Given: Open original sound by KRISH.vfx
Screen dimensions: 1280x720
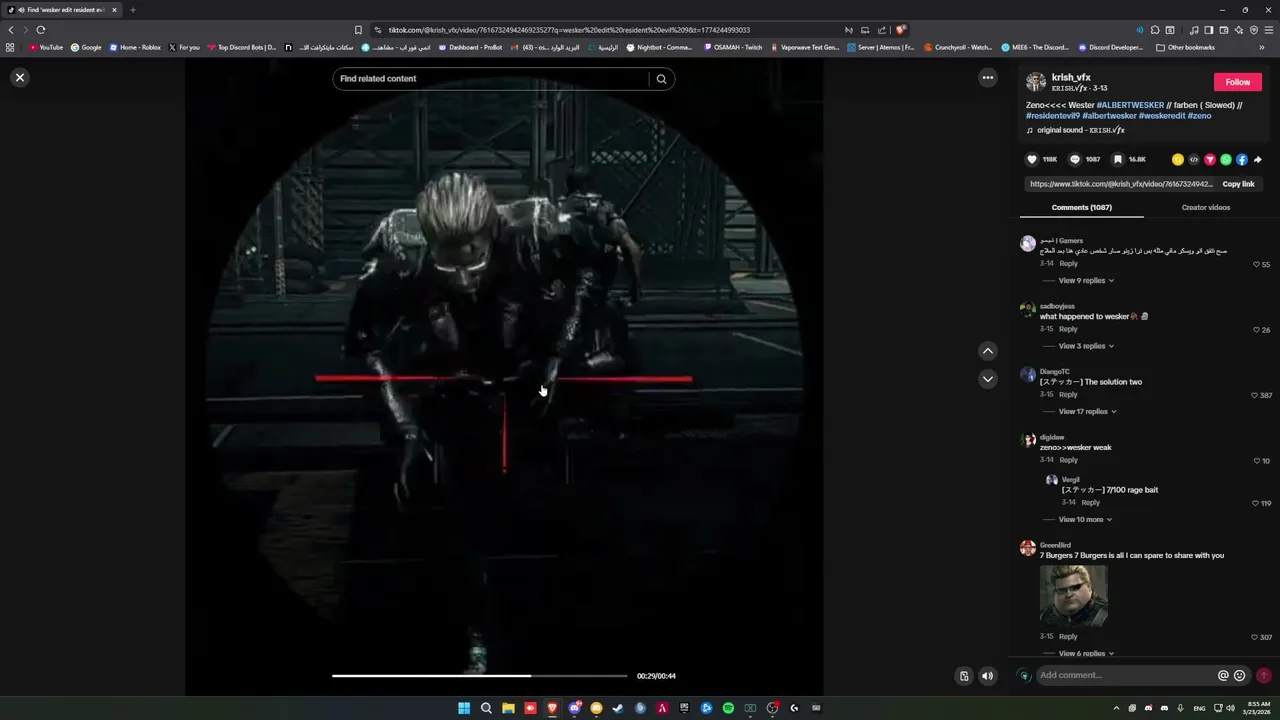Looking at the screenshot, I should click(1081, 130).
